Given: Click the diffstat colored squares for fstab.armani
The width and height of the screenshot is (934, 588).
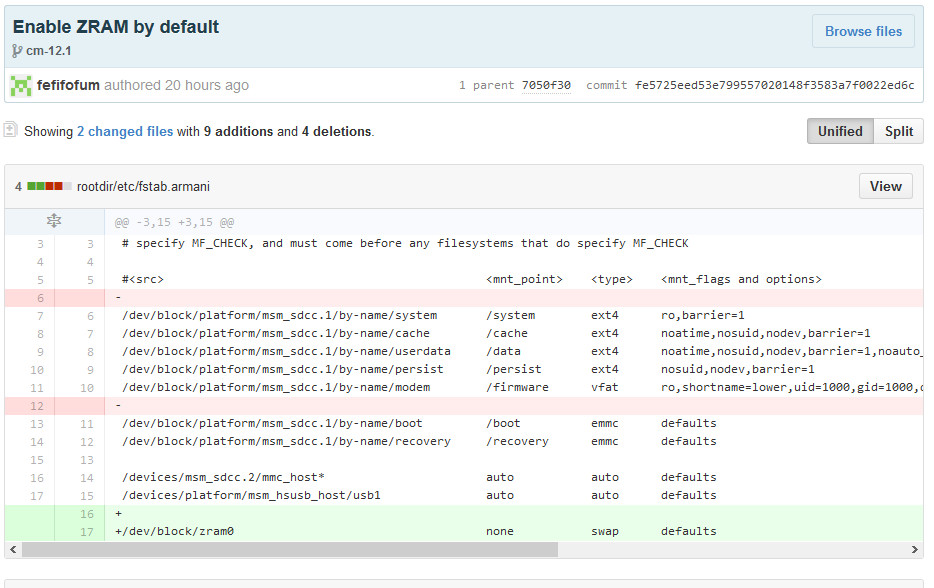Looking at the screenshot, I should tap(48, 186).
